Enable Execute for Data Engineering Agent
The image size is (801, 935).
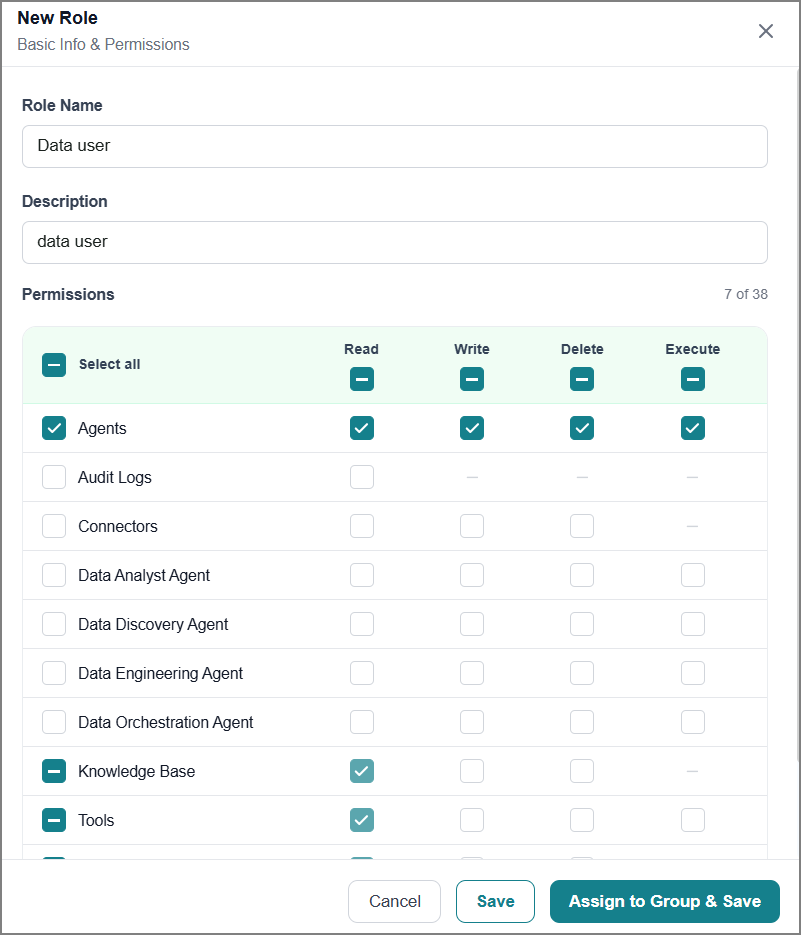pos(692,673)
